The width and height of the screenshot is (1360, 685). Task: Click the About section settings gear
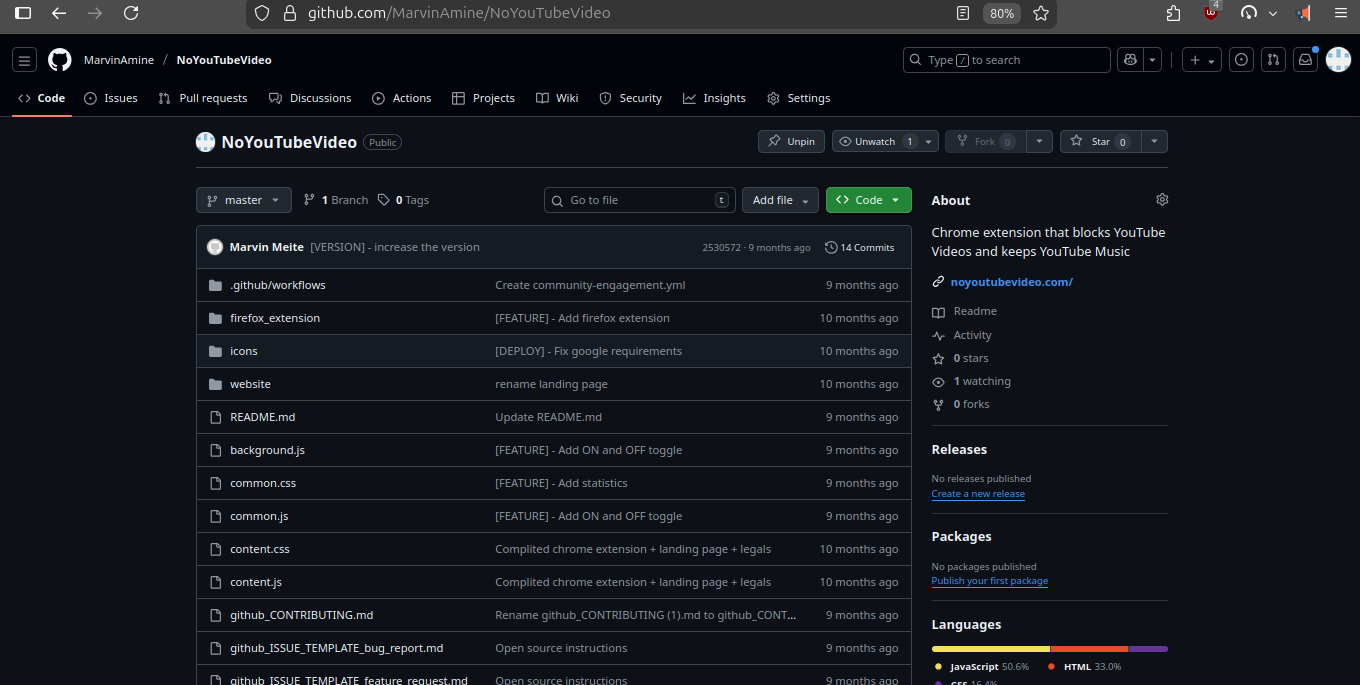coord(1161,200)
